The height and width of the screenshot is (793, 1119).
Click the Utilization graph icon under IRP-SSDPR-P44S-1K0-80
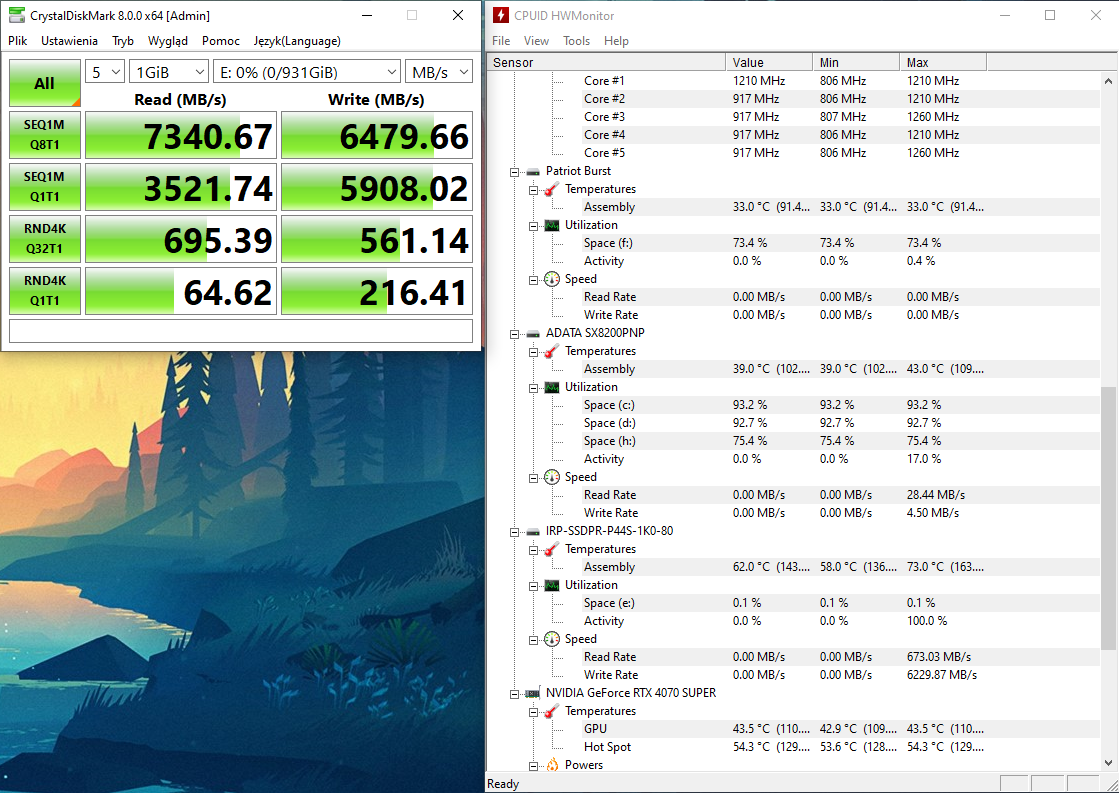click(x=552, y=585)
